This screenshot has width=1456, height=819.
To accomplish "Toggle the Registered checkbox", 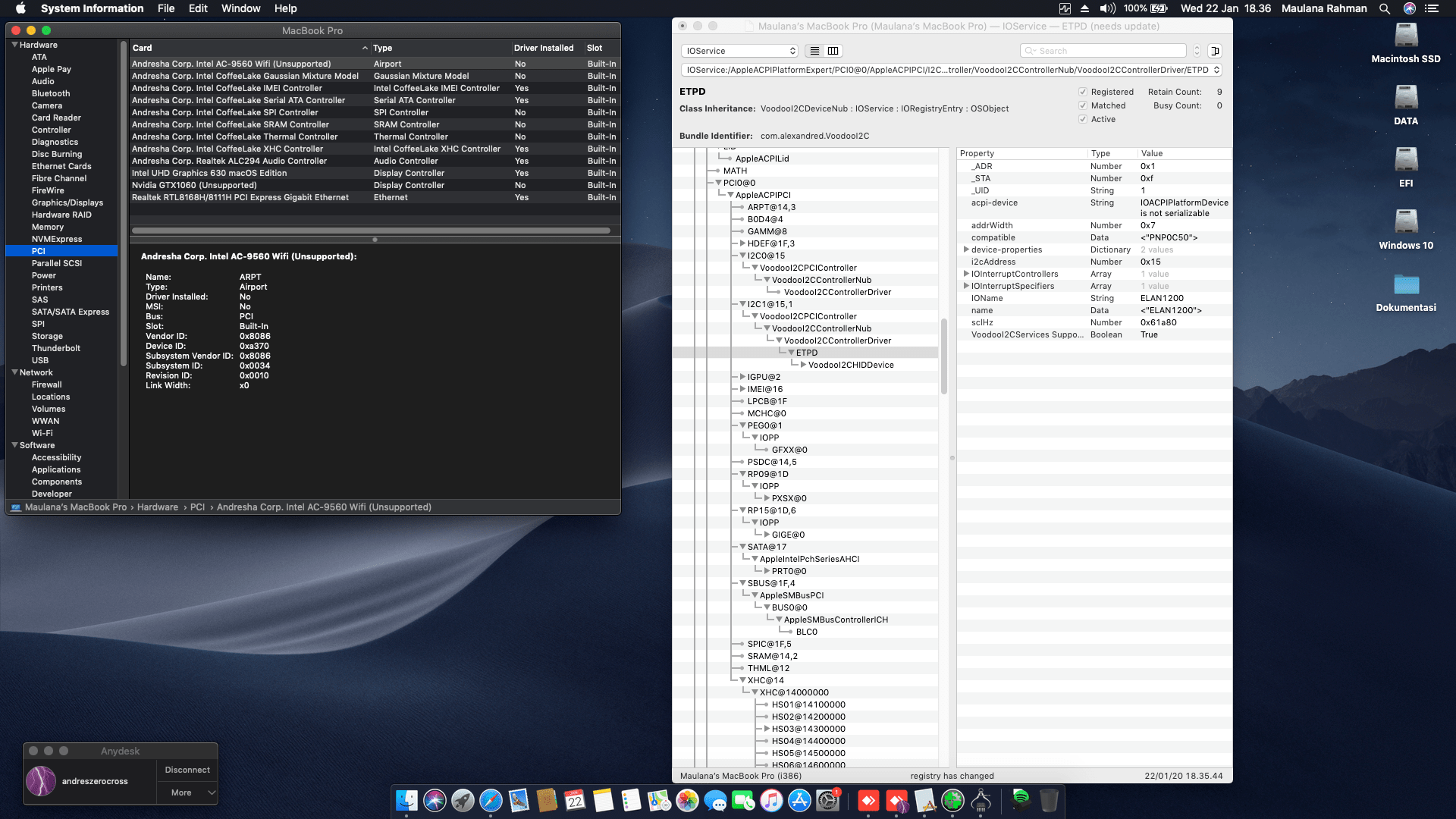I will [1083, 92].
